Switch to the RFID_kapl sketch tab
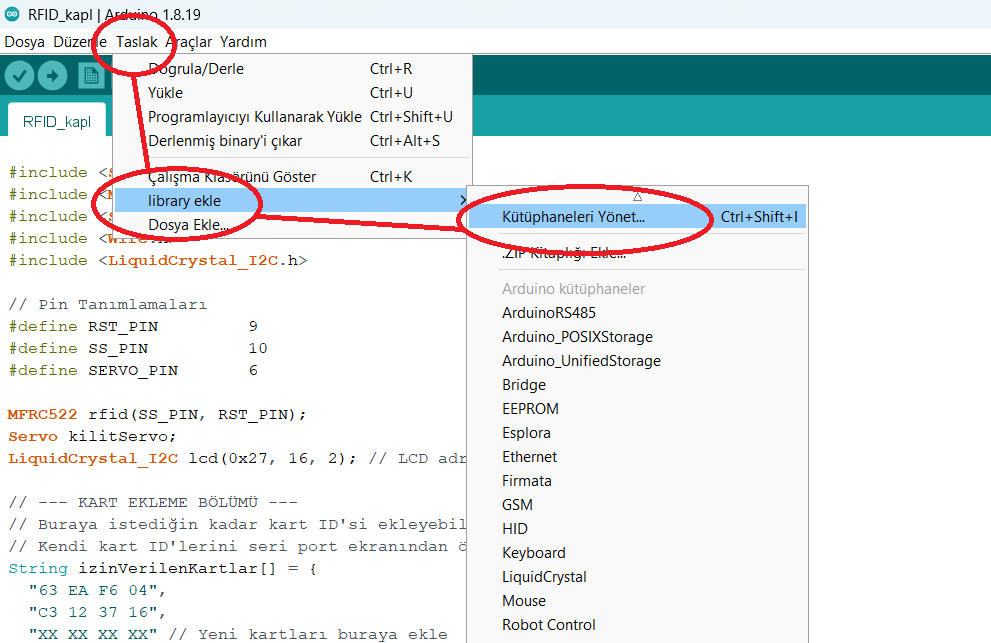The image size is (991, 643). (x=57, y=122)
